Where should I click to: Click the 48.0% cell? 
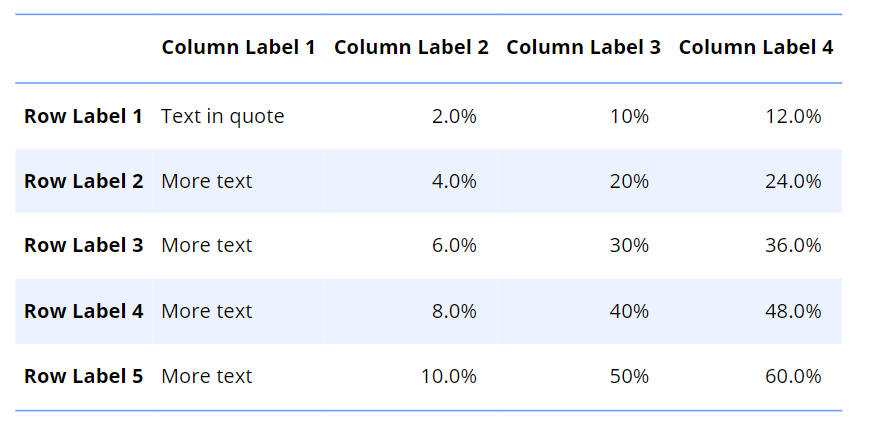pos(793,311)
